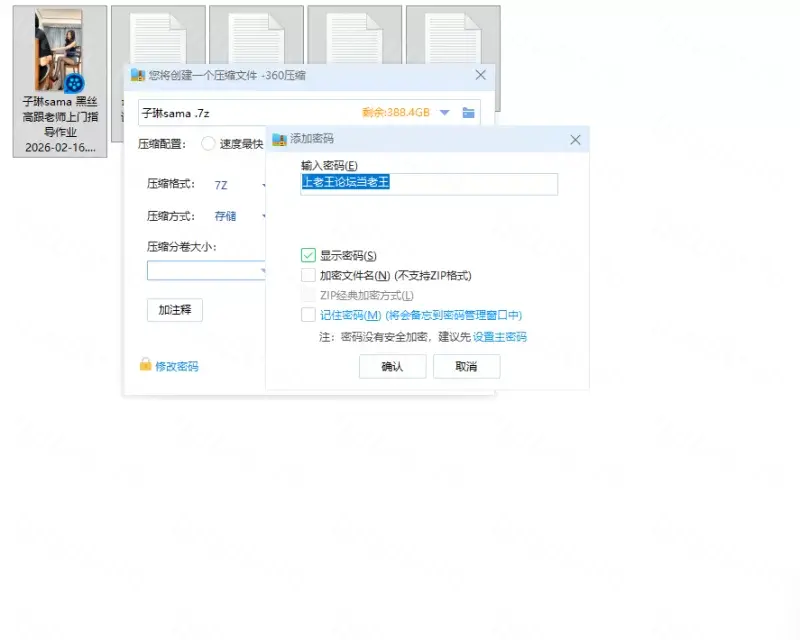Close the 添加密码 dialog

(575, 140)
